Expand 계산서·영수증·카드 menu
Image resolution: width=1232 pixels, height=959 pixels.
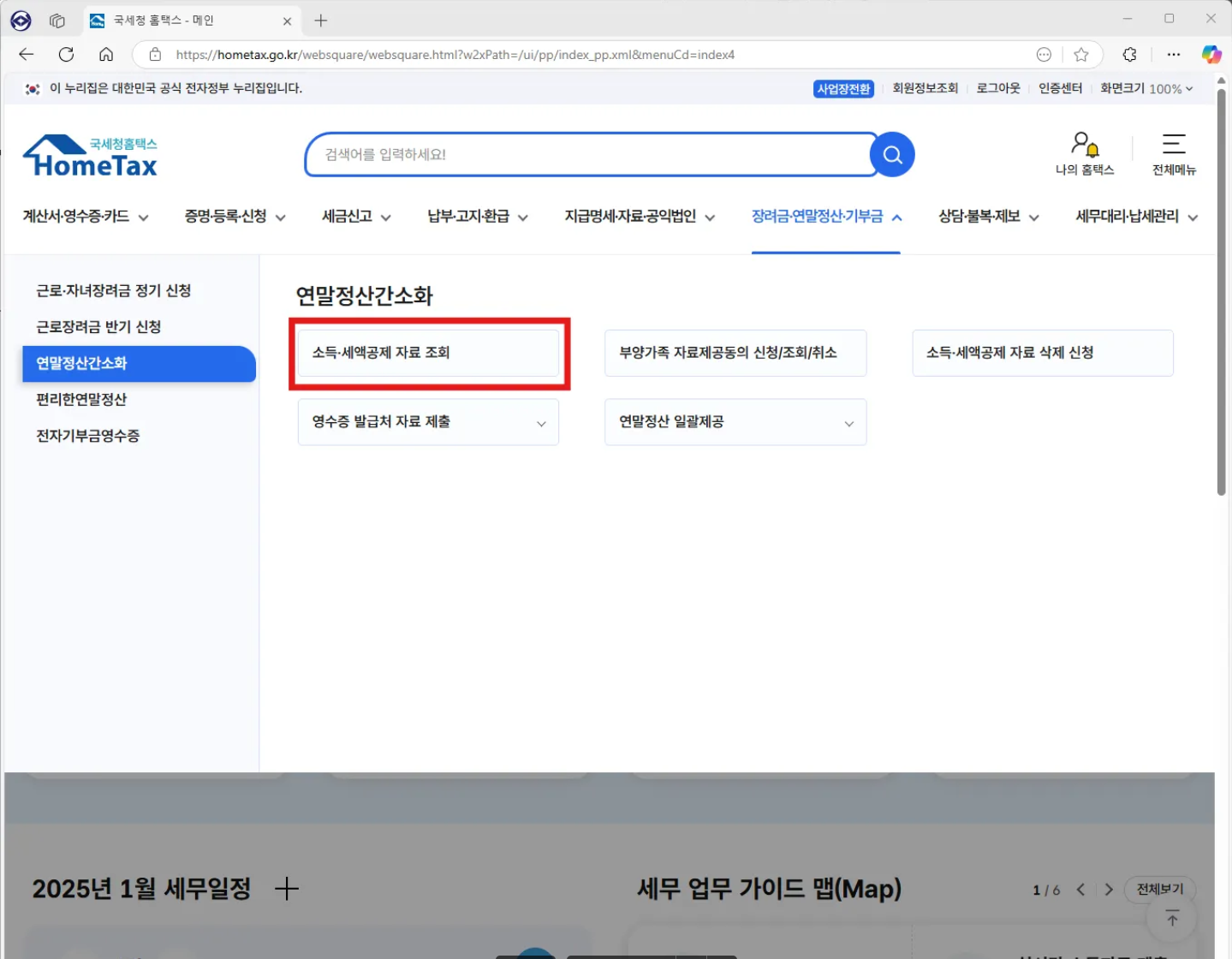86,217
